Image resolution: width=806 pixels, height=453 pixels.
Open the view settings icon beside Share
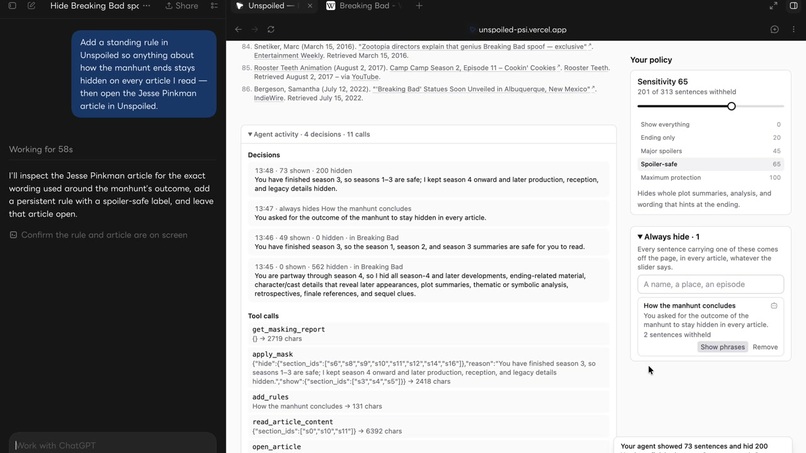pyautogui.click(x=214, y=6)
